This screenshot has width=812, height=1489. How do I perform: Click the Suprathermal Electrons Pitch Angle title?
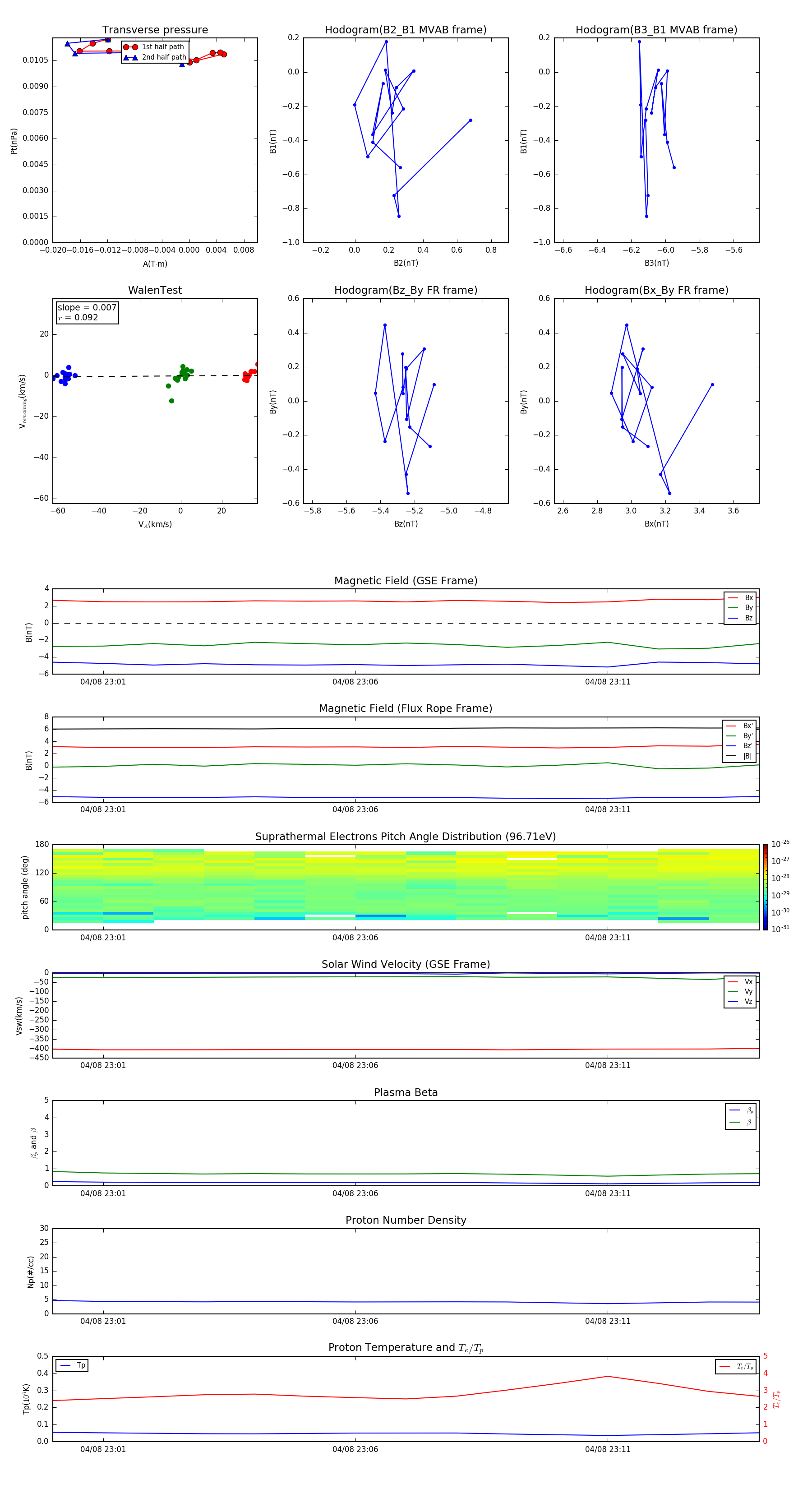coord(406,837)
